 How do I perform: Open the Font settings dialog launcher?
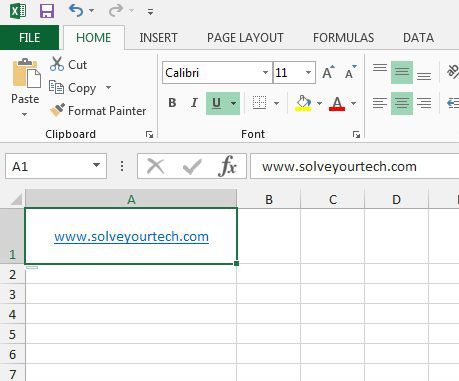pos(356,135)
